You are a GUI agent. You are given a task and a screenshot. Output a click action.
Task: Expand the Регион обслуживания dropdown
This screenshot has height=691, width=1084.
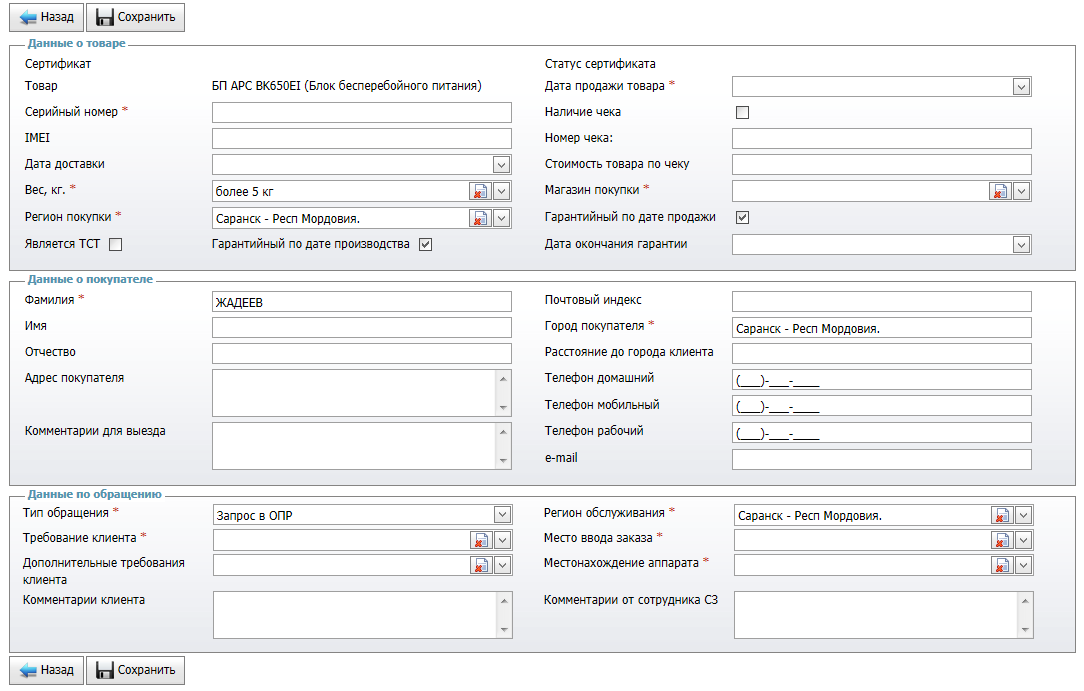(1023, 515)
